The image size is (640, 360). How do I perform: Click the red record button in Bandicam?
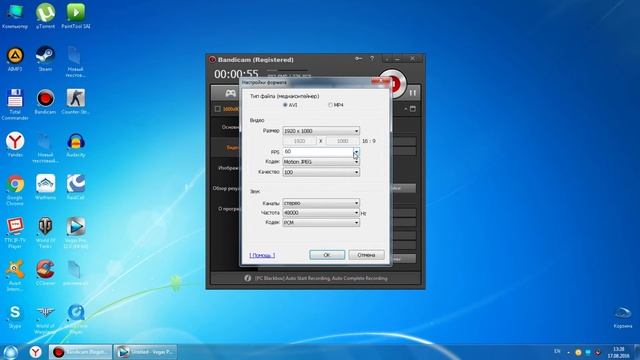pyautogui.click(x=395, y=84)
